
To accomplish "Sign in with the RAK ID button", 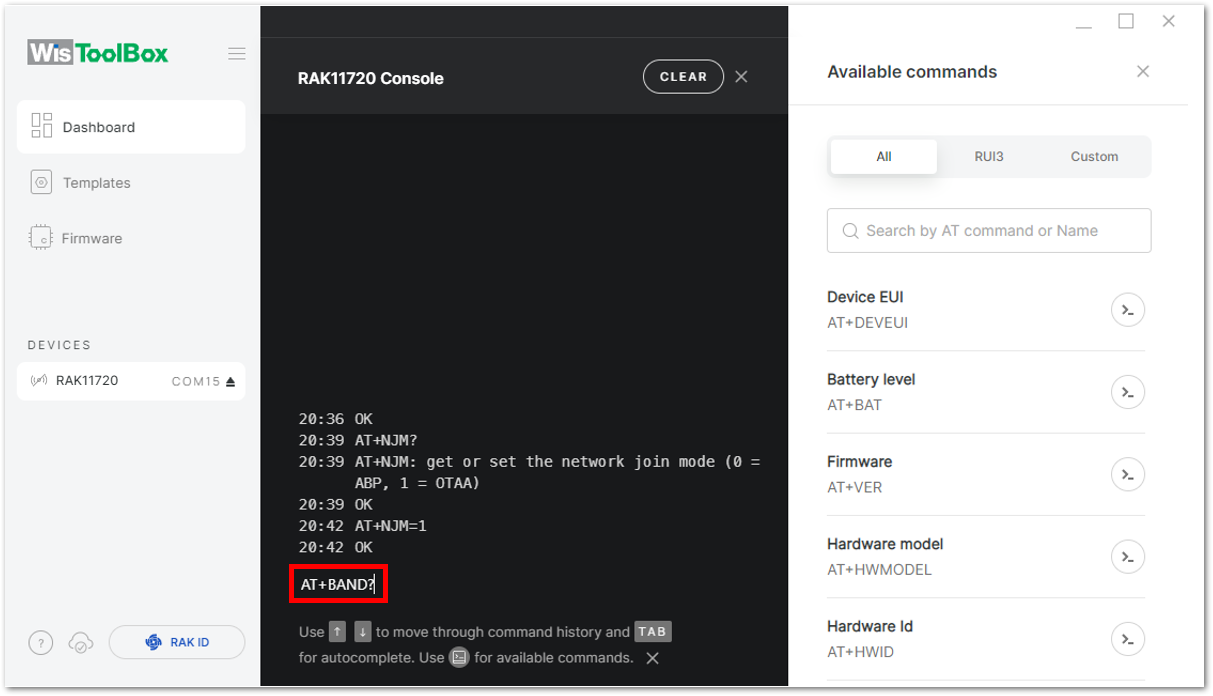I will click(x=177, y=642).
